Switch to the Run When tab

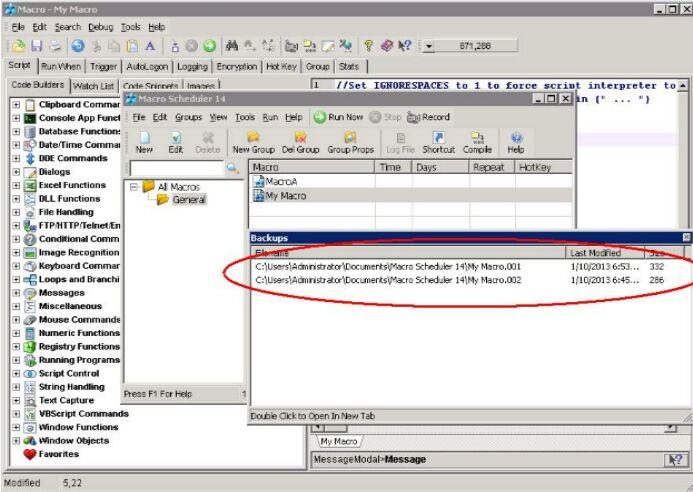coord(62,66)
